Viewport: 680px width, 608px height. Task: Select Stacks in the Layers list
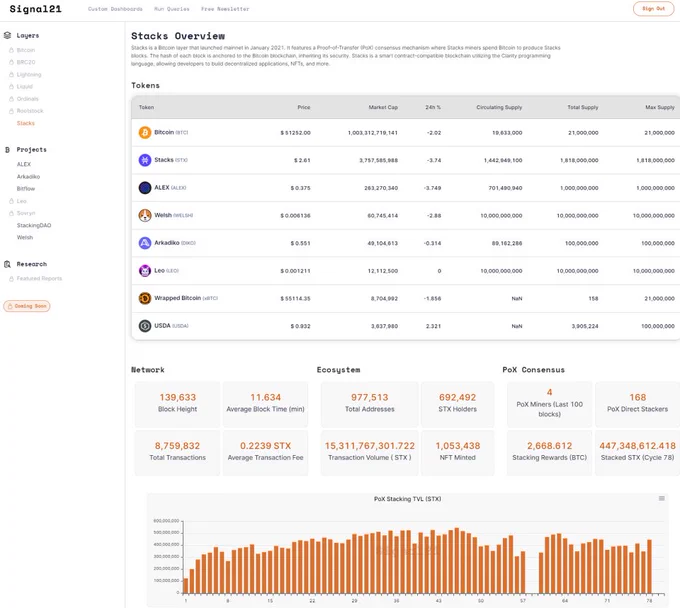[x=26, y=123]
